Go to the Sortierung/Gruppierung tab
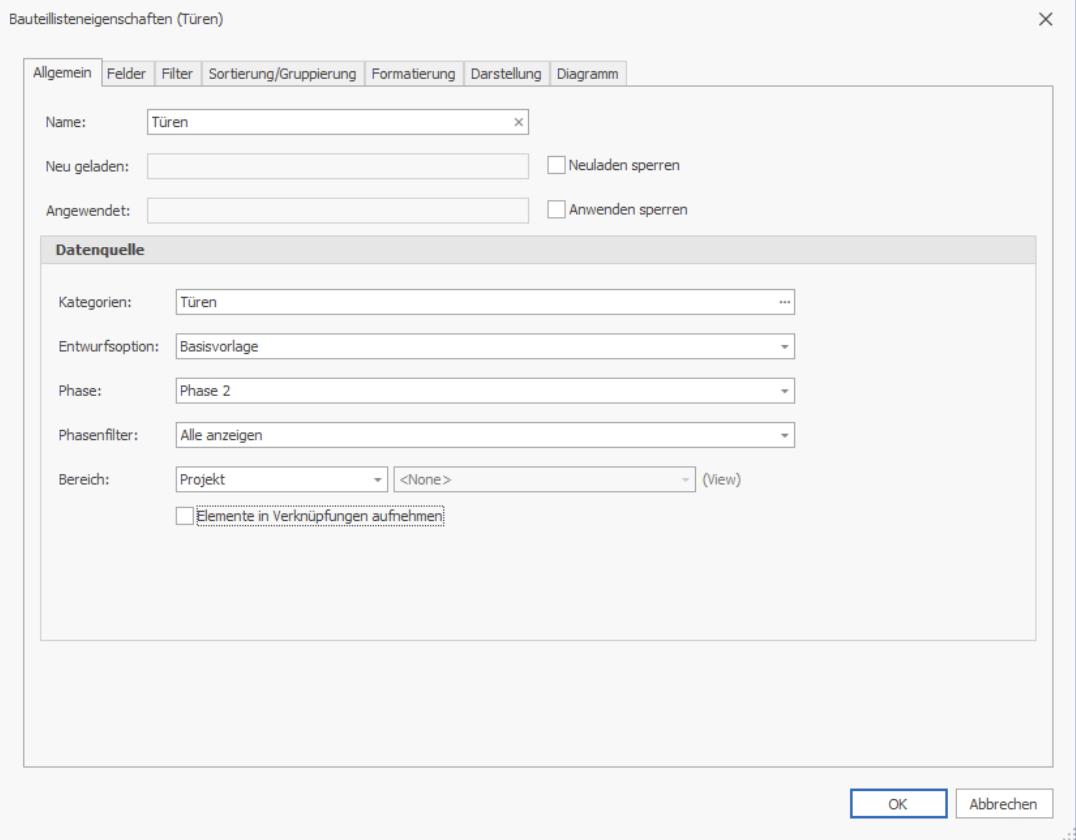This screenshot has height=840, width=1076. coord(282,73)
